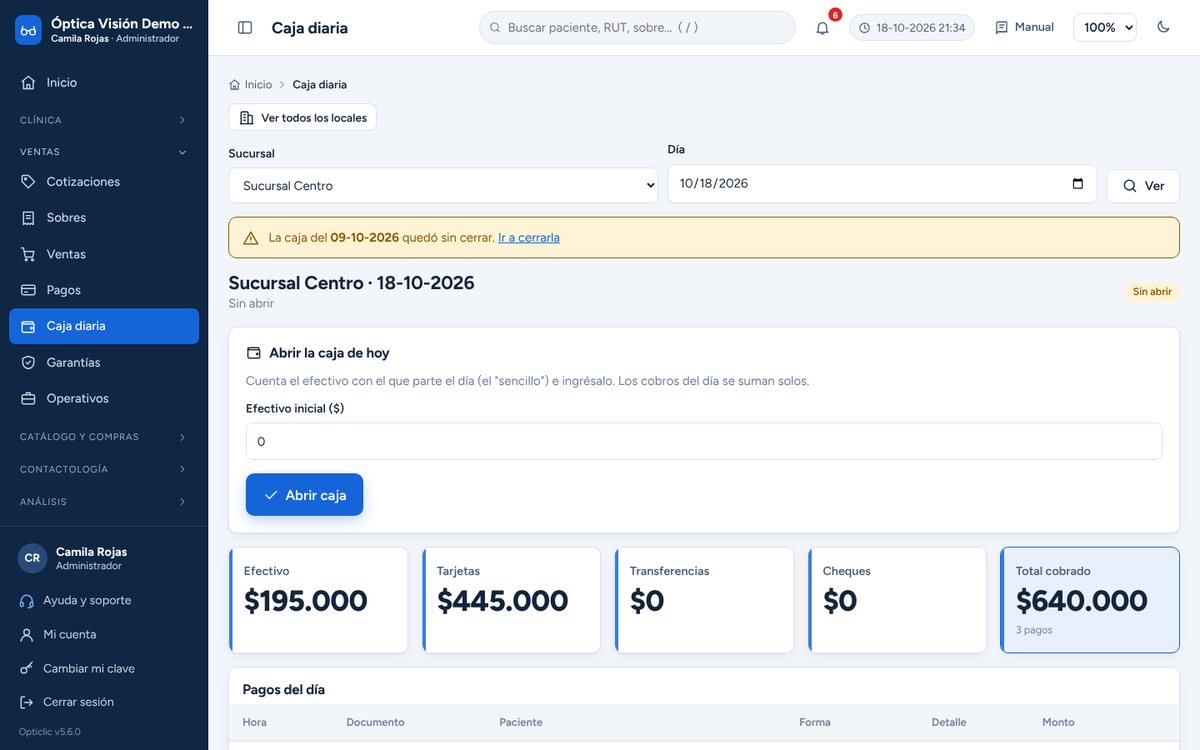Viewport: 1200px width, 750px height.
Task: Open Garantías in the sidebar
Action: click(104, 362)
